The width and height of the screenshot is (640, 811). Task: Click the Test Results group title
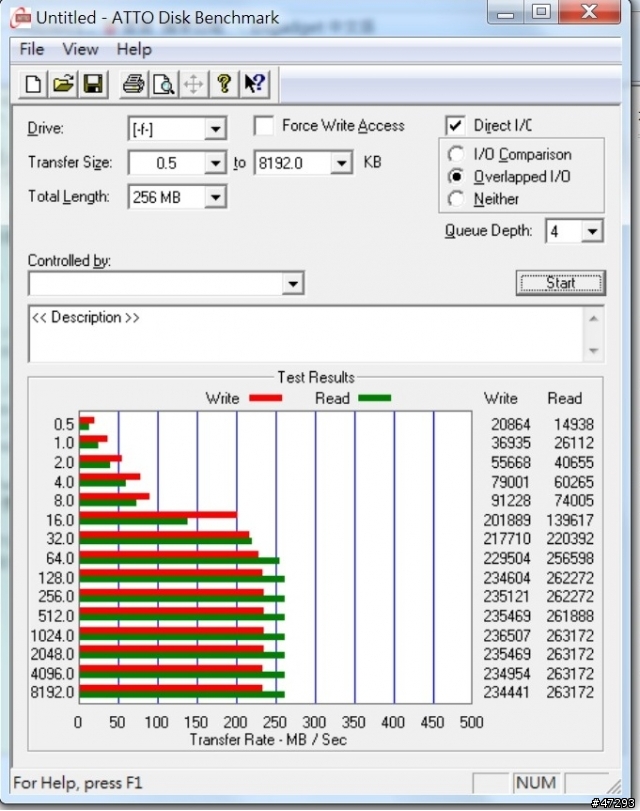pyautogui.click(x=316, y=377)
